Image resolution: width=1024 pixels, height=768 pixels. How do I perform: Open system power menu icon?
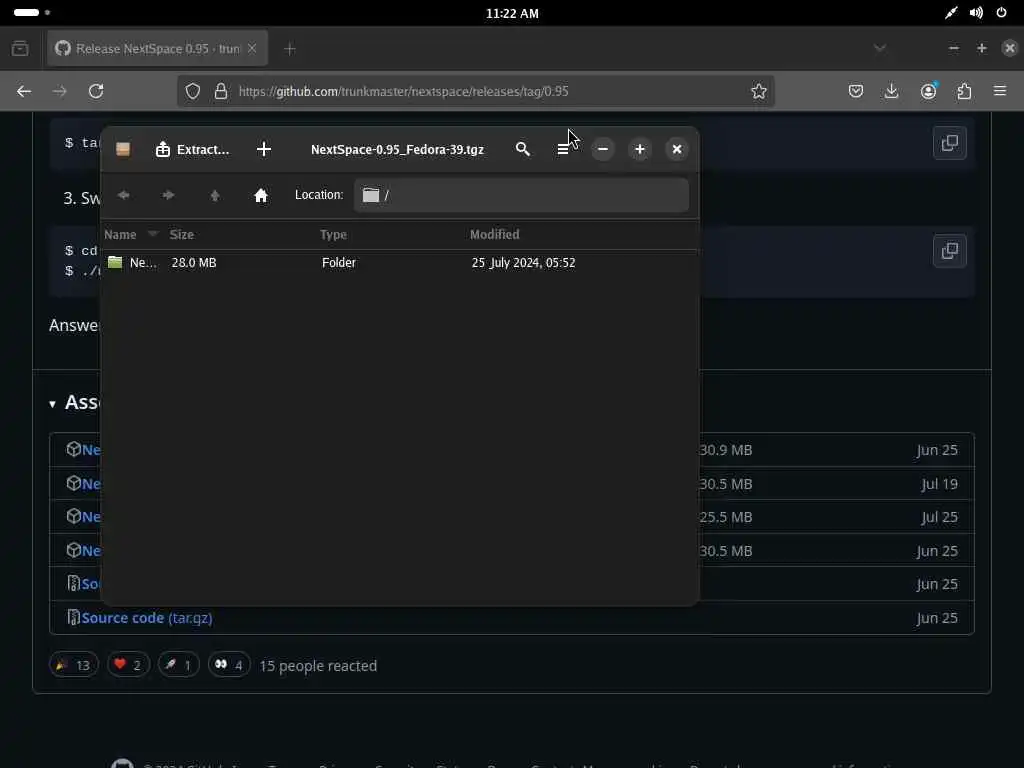pyautogui.click(x=1001, y=13)
